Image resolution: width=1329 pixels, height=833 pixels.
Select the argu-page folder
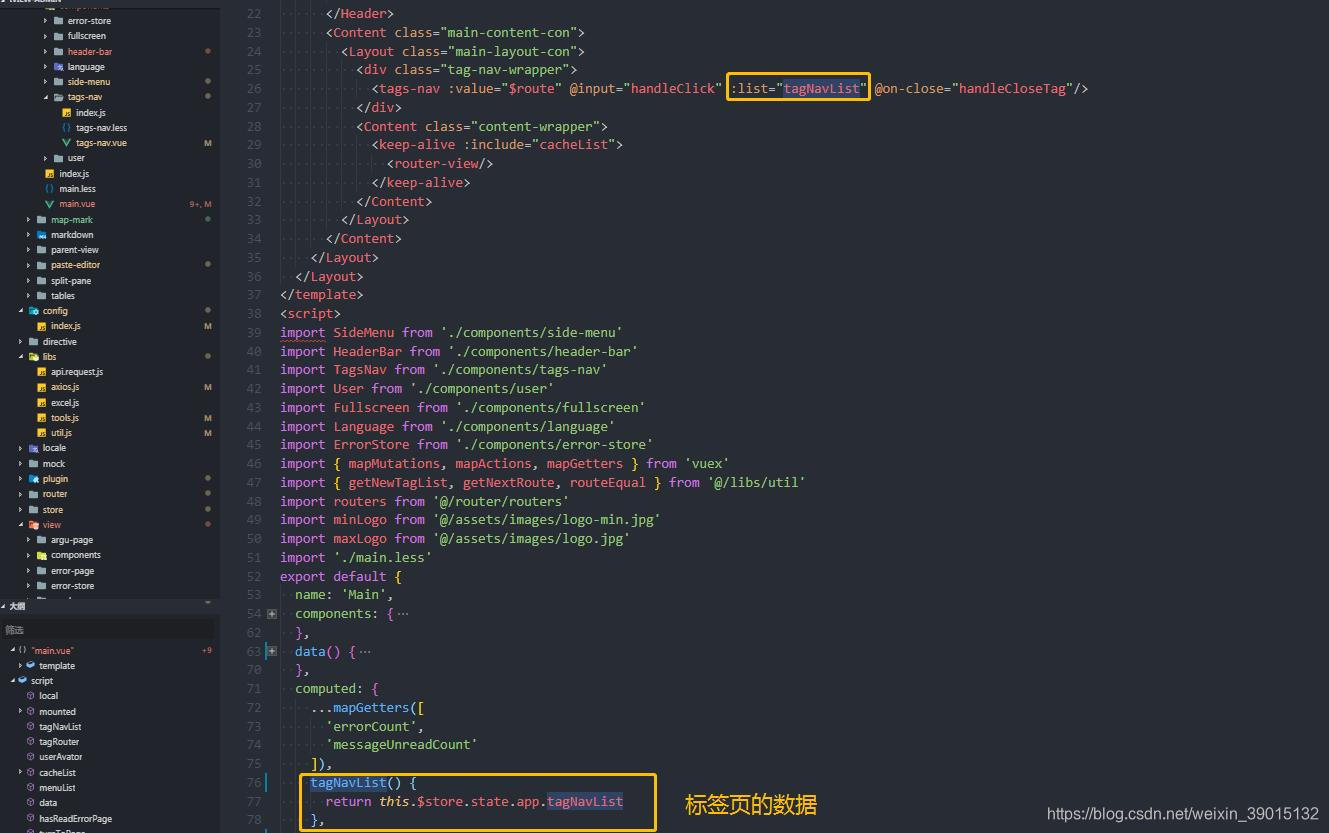(x=72, y=540)
